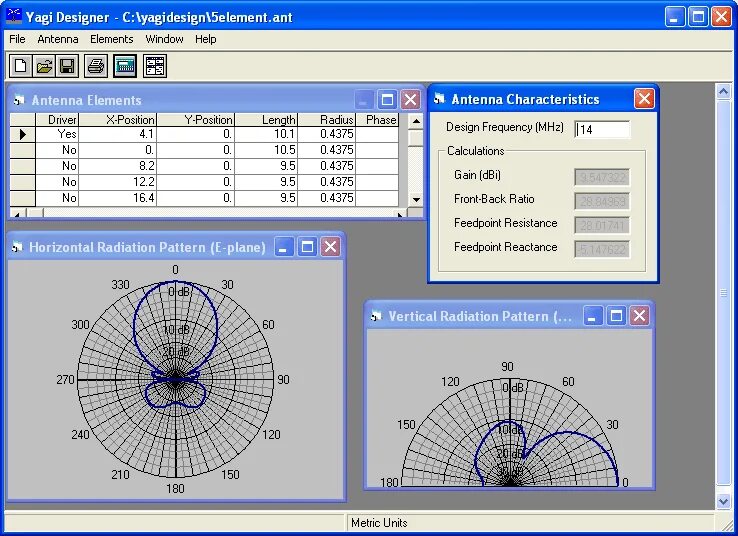This screenshot has height=536, width=738.
Task: Select the X-Position cell showing 16.4
Action: point(118,198)
